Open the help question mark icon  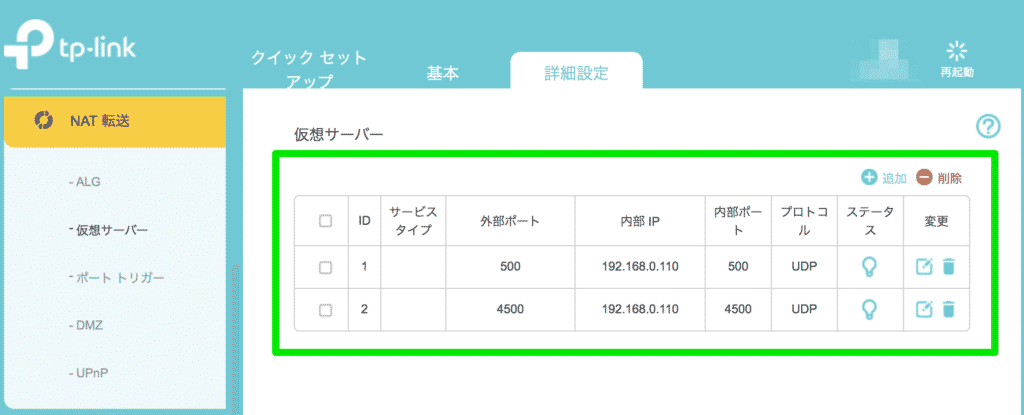pyautogui.click(x=988, y=126)
